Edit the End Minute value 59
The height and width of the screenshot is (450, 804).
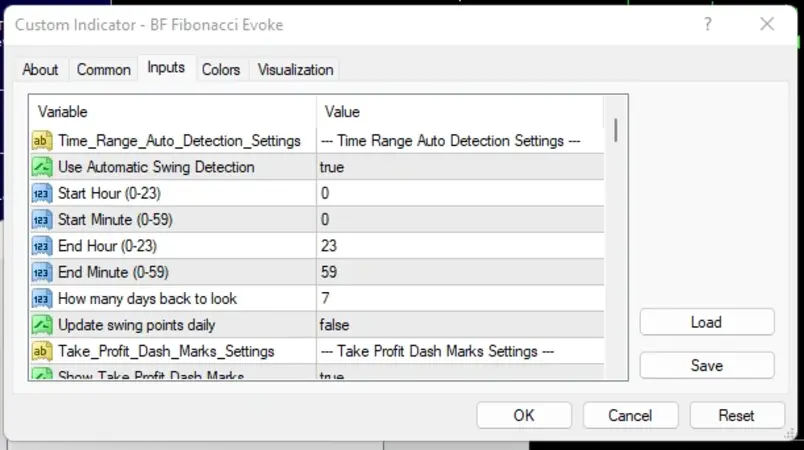[x=460, y=273]
